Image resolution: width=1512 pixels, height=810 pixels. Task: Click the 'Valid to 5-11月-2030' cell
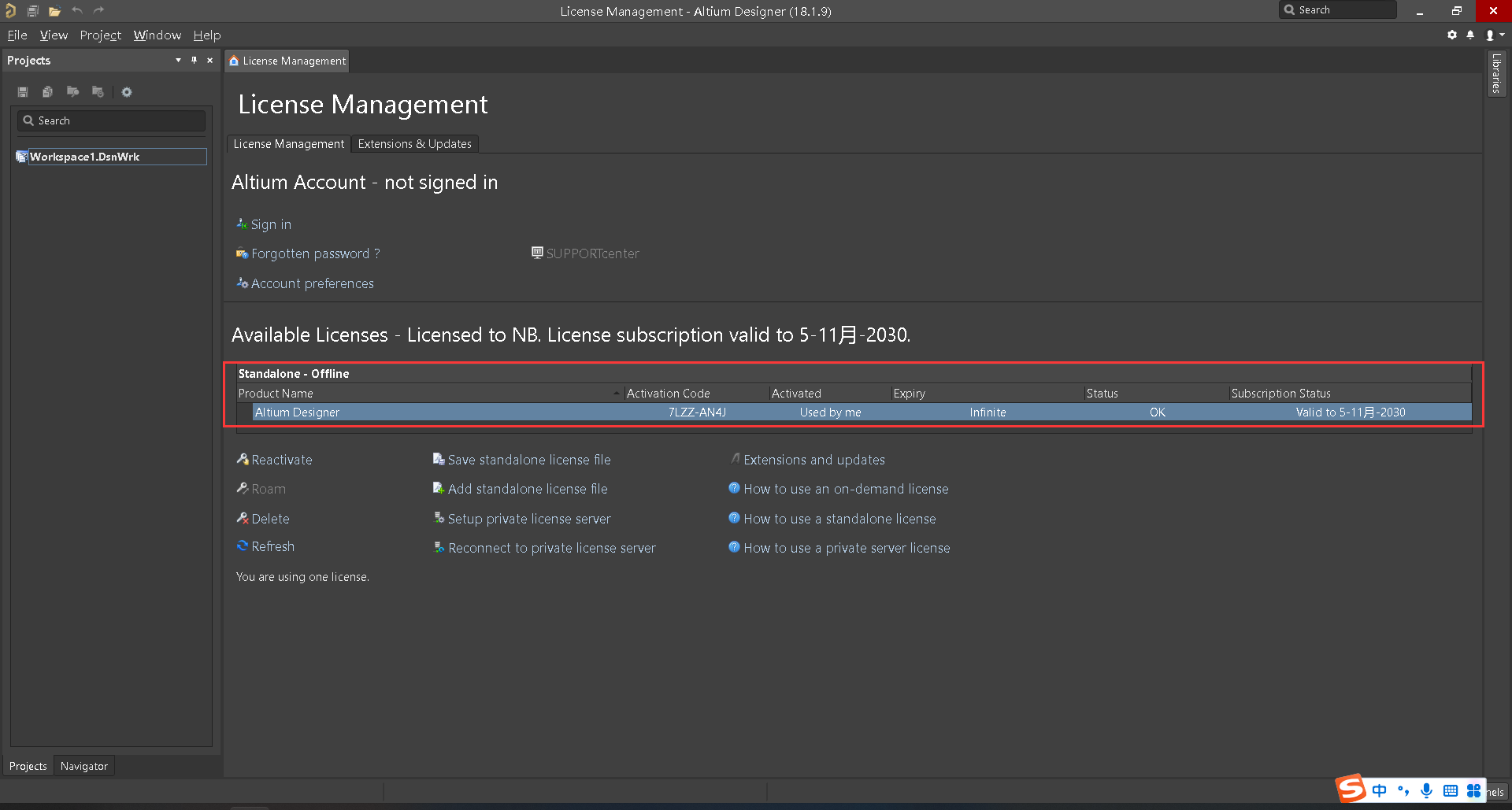(x=1350, y=412)
